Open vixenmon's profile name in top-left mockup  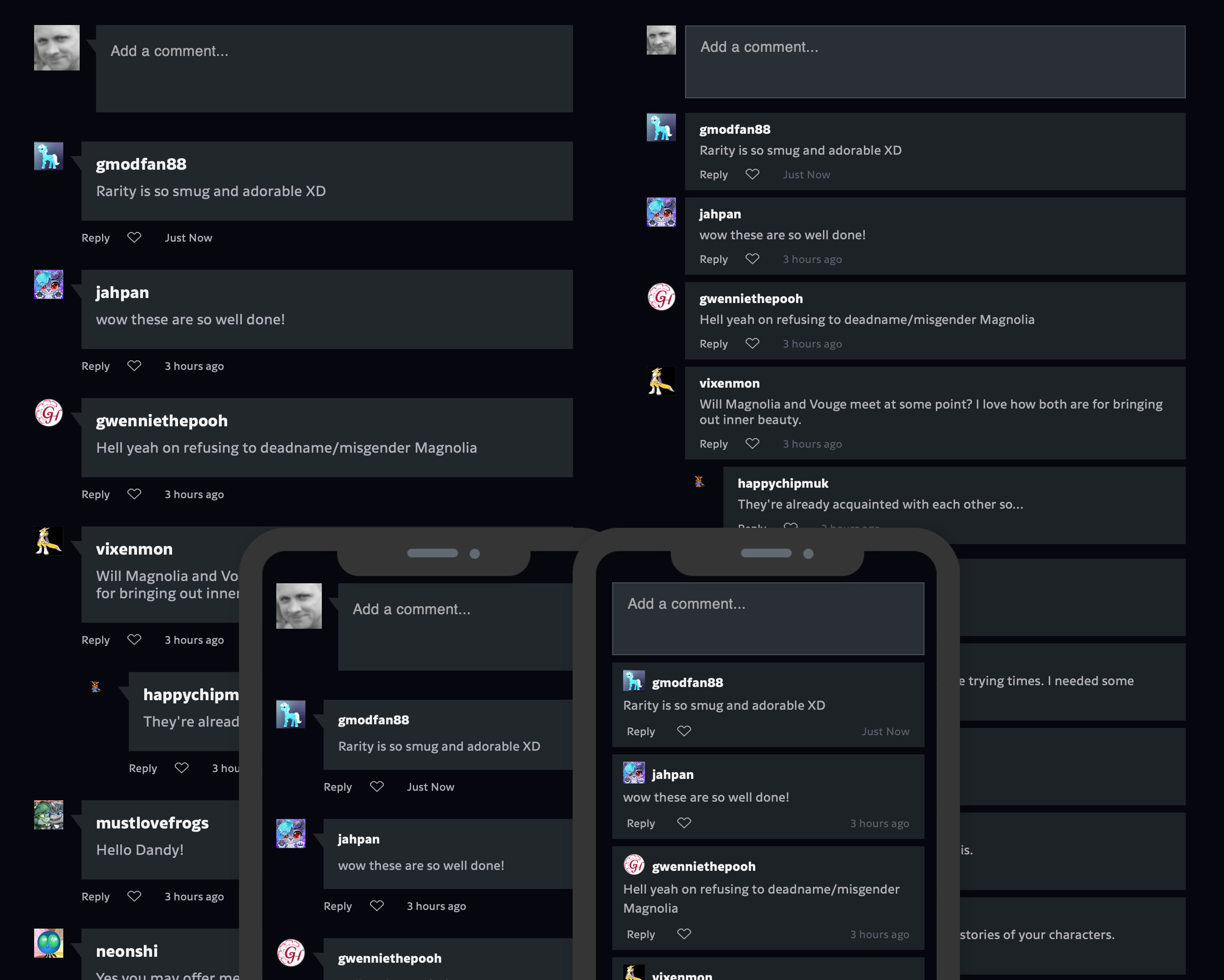point(134,549)
